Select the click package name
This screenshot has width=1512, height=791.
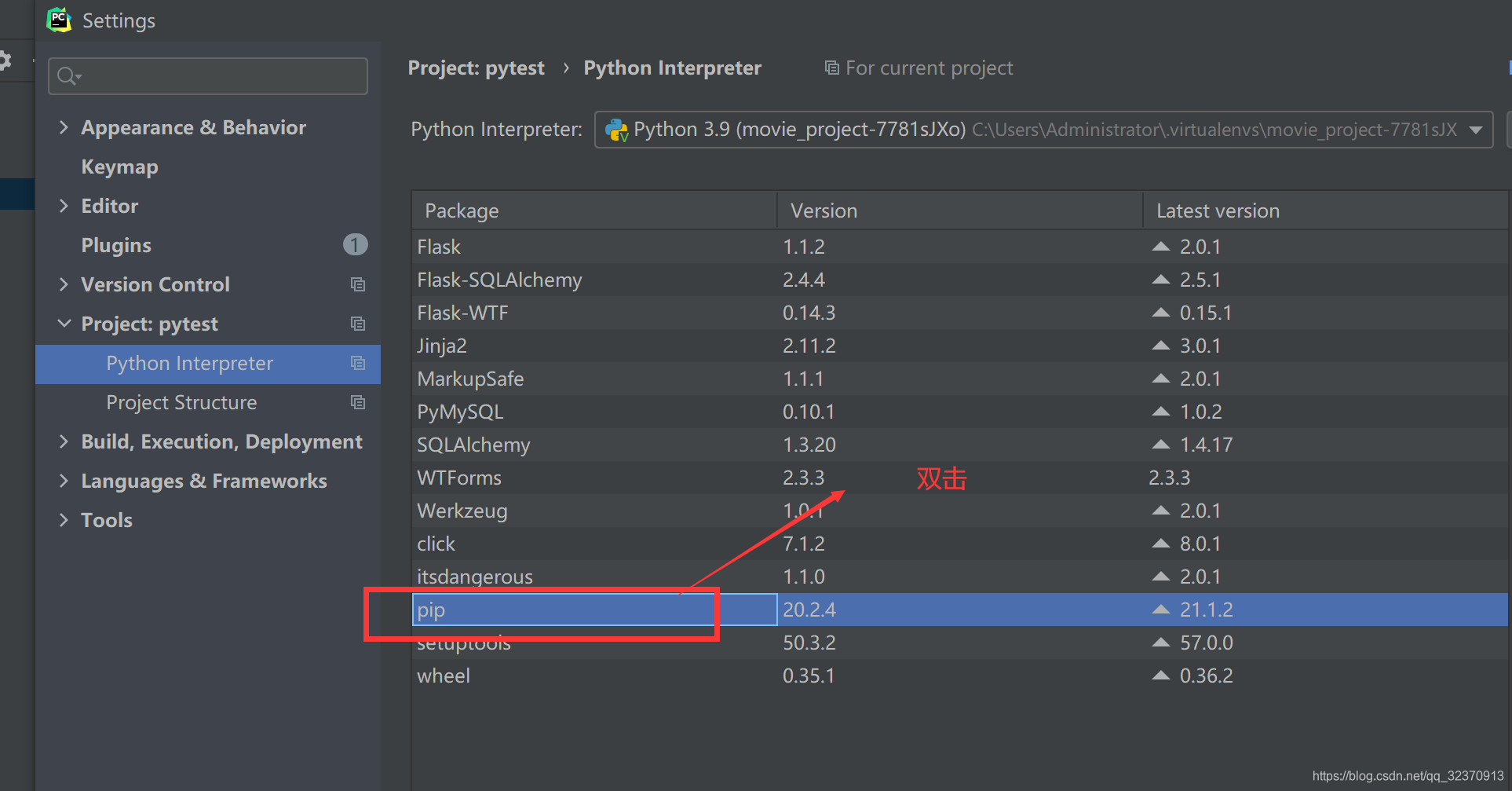(436, 544)
